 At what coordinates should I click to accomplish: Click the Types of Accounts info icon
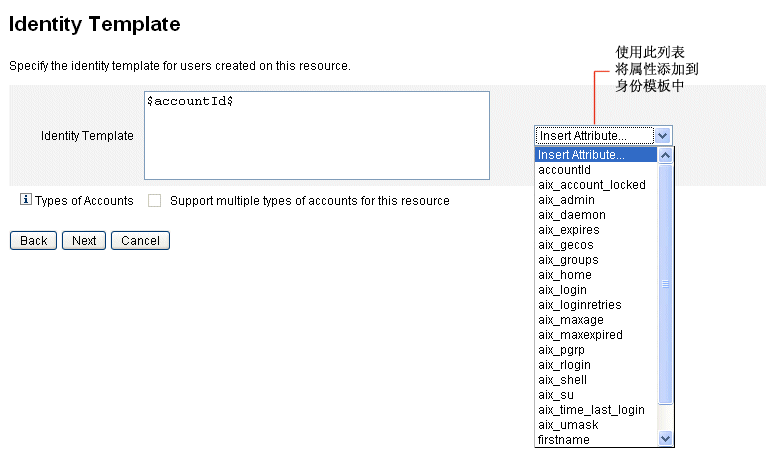click(26, 199)
